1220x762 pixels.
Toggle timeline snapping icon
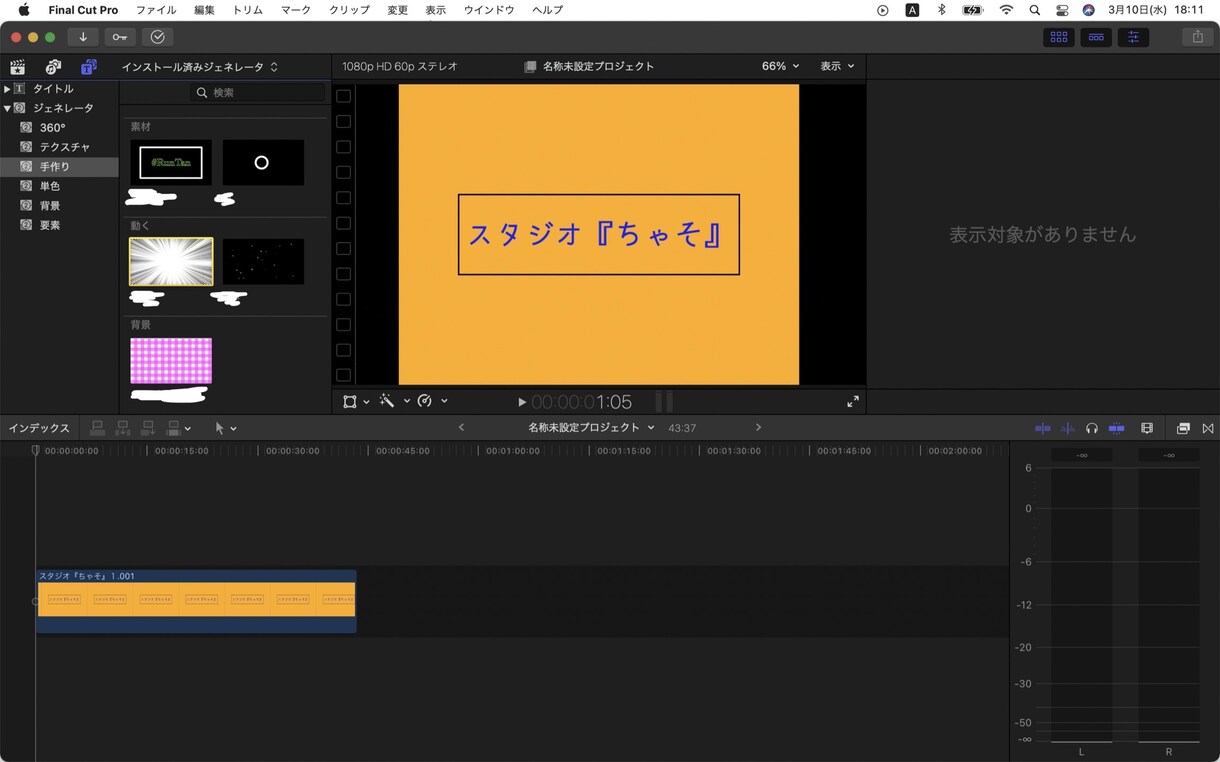(x=1116, y=428)
